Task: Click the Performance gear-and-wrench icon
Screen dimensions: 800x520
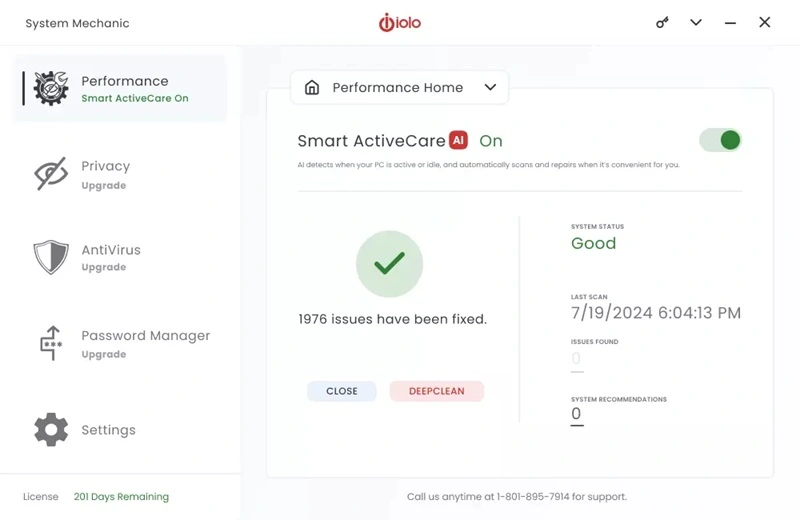Action: 51,88
